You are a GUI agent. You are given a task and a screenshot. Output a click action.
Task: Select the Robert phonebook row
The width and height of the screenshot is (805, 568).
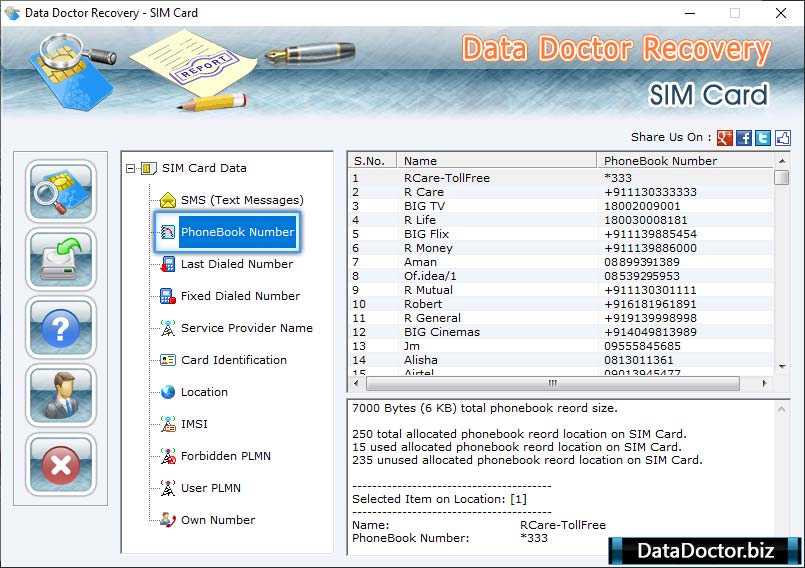click(423, 304)
